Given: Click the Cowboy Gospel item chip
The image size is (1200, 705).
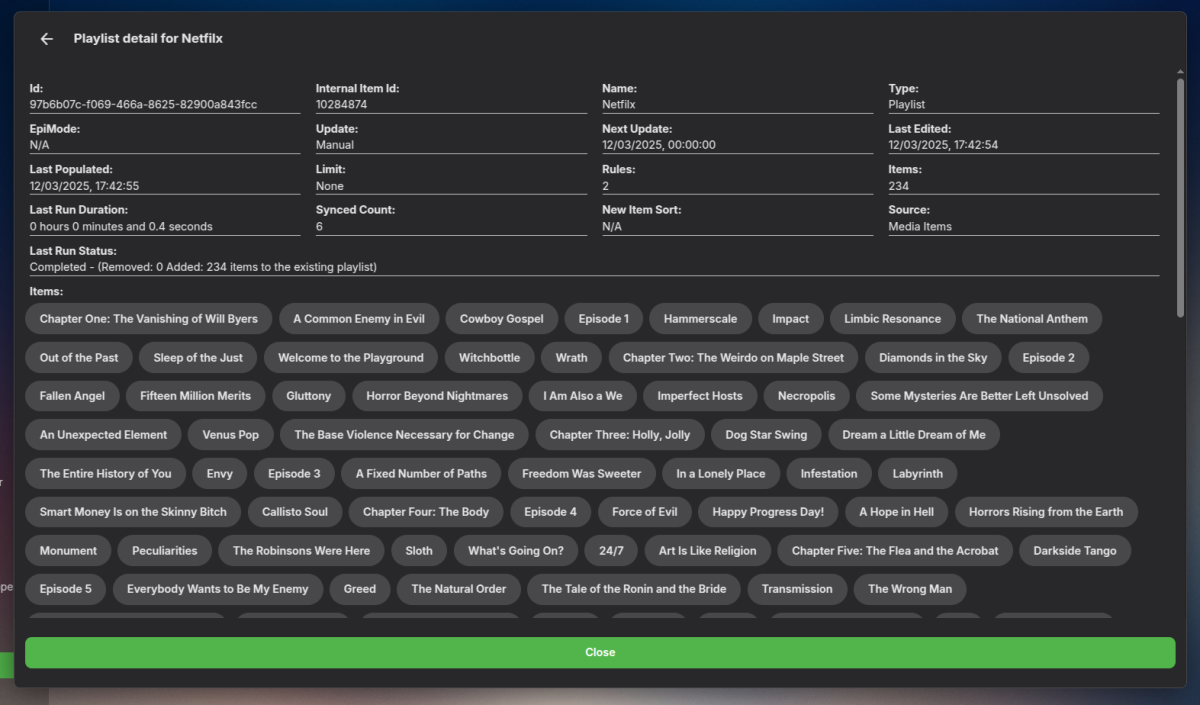Looking at the screenshot, I should click(501, 318).
